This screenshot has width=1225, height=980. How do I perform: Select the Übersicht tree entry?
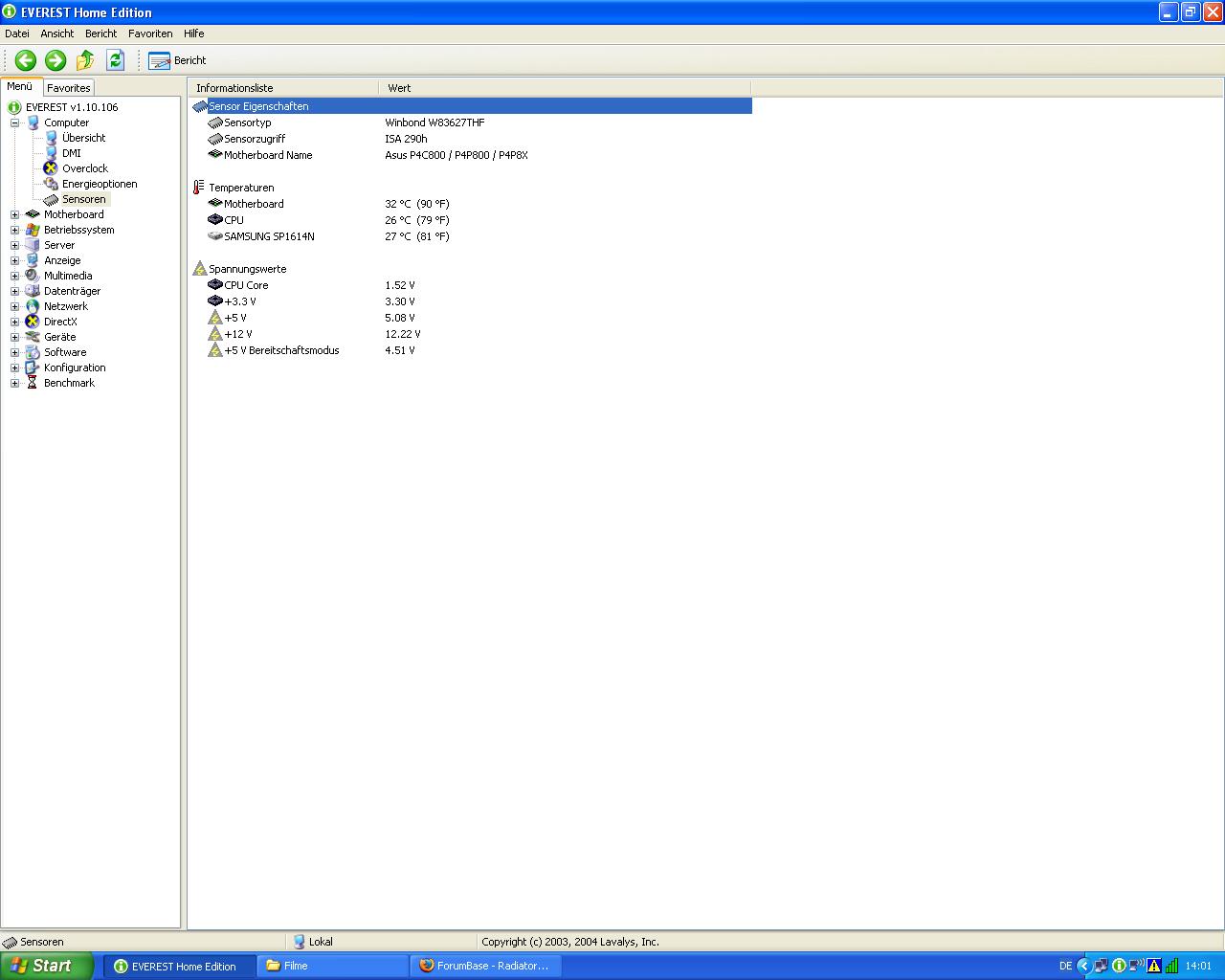(83, 138)
